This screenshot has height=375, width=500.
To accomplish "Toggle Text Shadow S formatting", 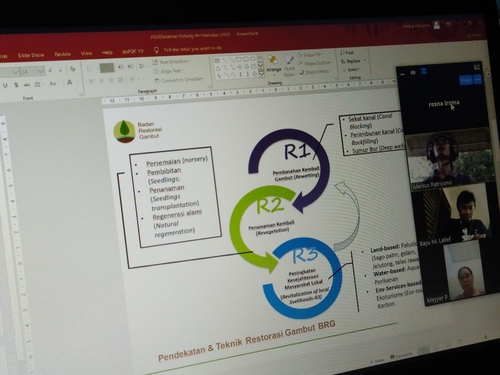I will pos(16,85).
